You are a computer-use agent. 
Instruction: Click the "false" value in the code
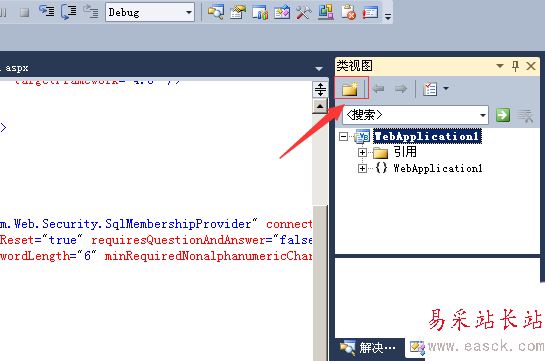292,240
